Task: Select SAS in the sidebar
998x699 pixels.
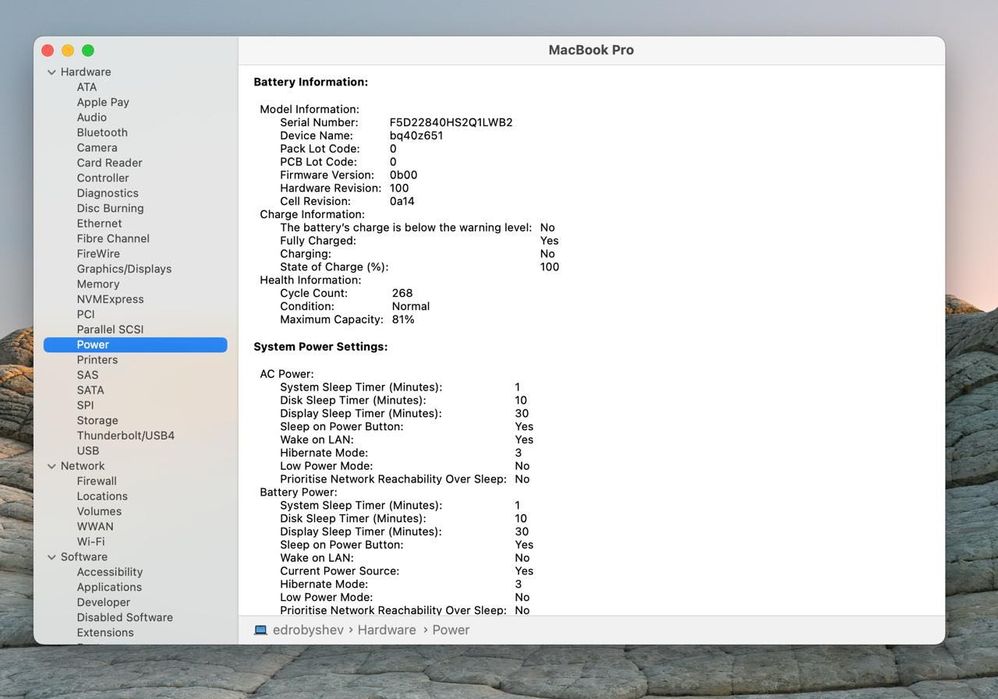Action: pos(87,376)
